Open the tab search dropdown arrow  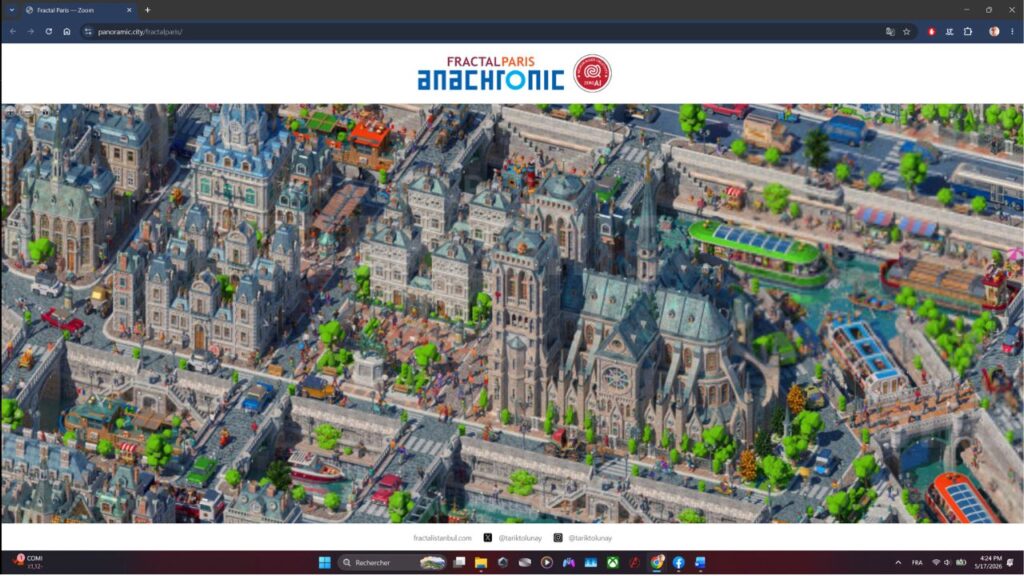(x=12, y=10)
